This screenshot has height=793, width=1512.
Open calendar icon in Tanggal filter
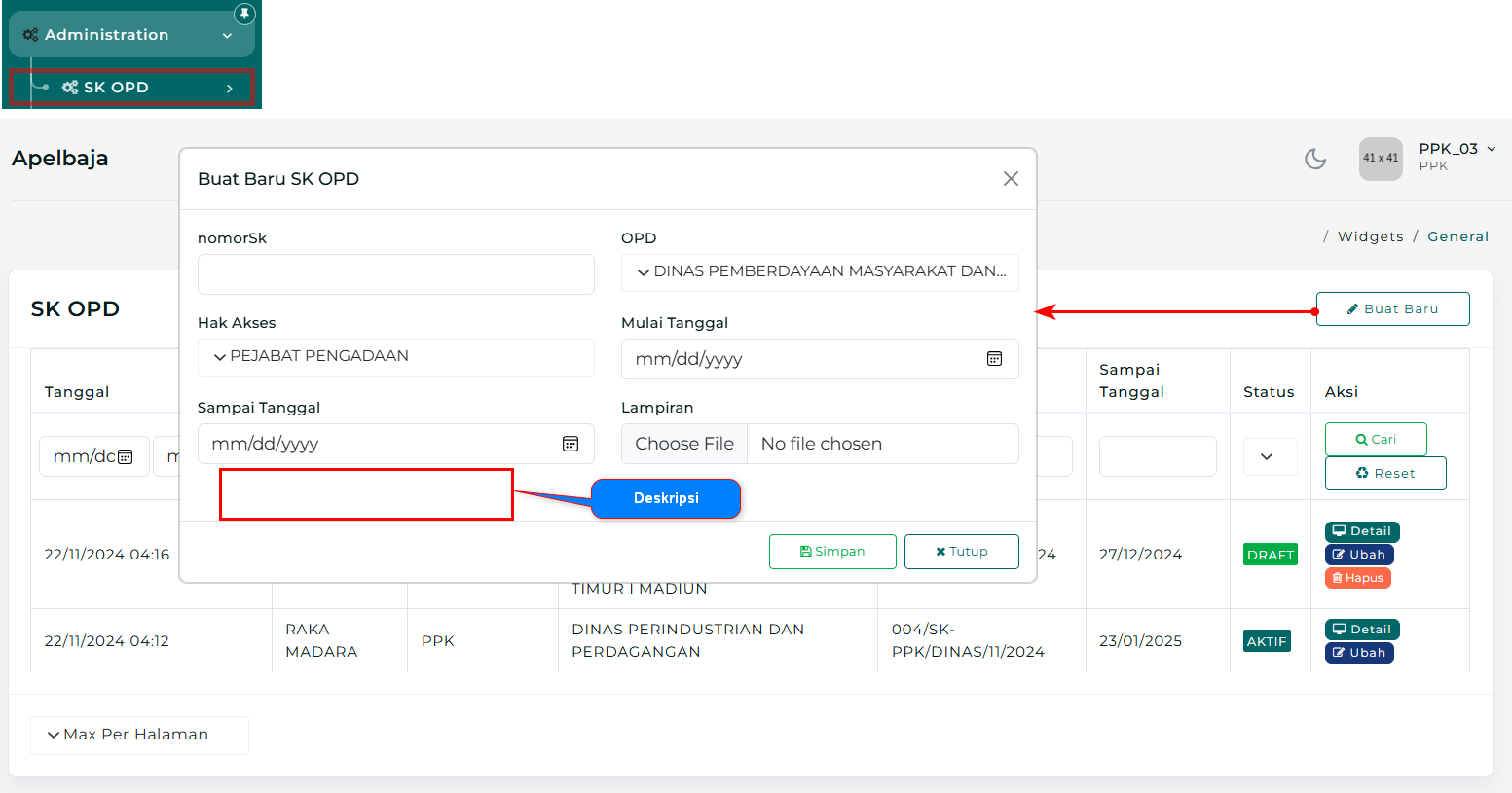126,456
